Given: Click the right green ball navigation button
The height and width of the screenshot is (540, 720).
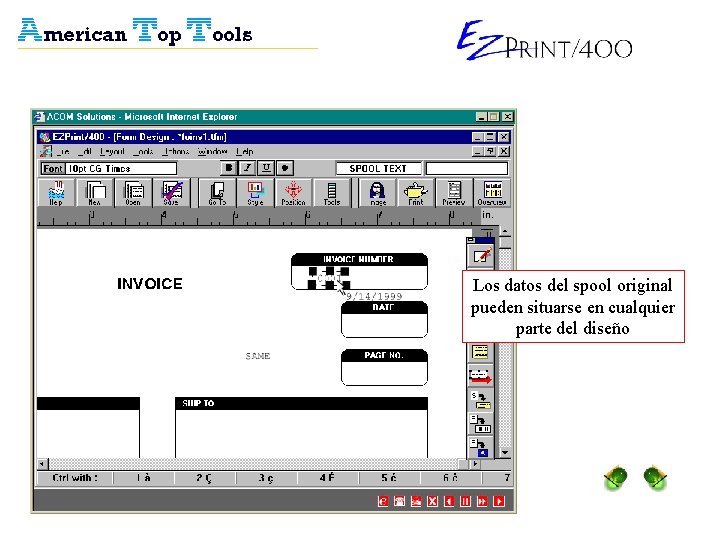Looking at the screenshot, I should tap(655, 478).
